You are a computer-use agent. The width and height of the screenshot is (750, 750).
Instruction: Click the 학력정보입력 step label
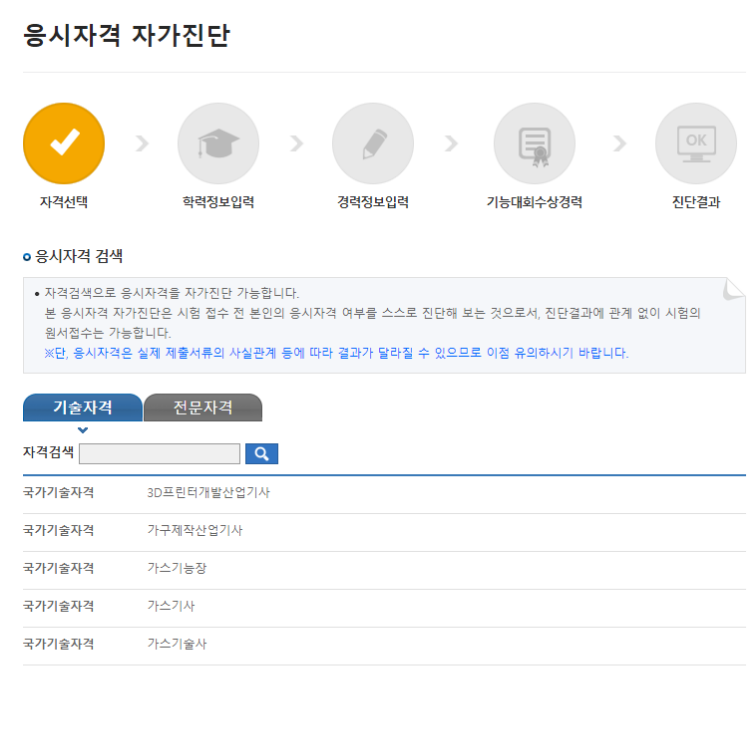pos(218,202)
